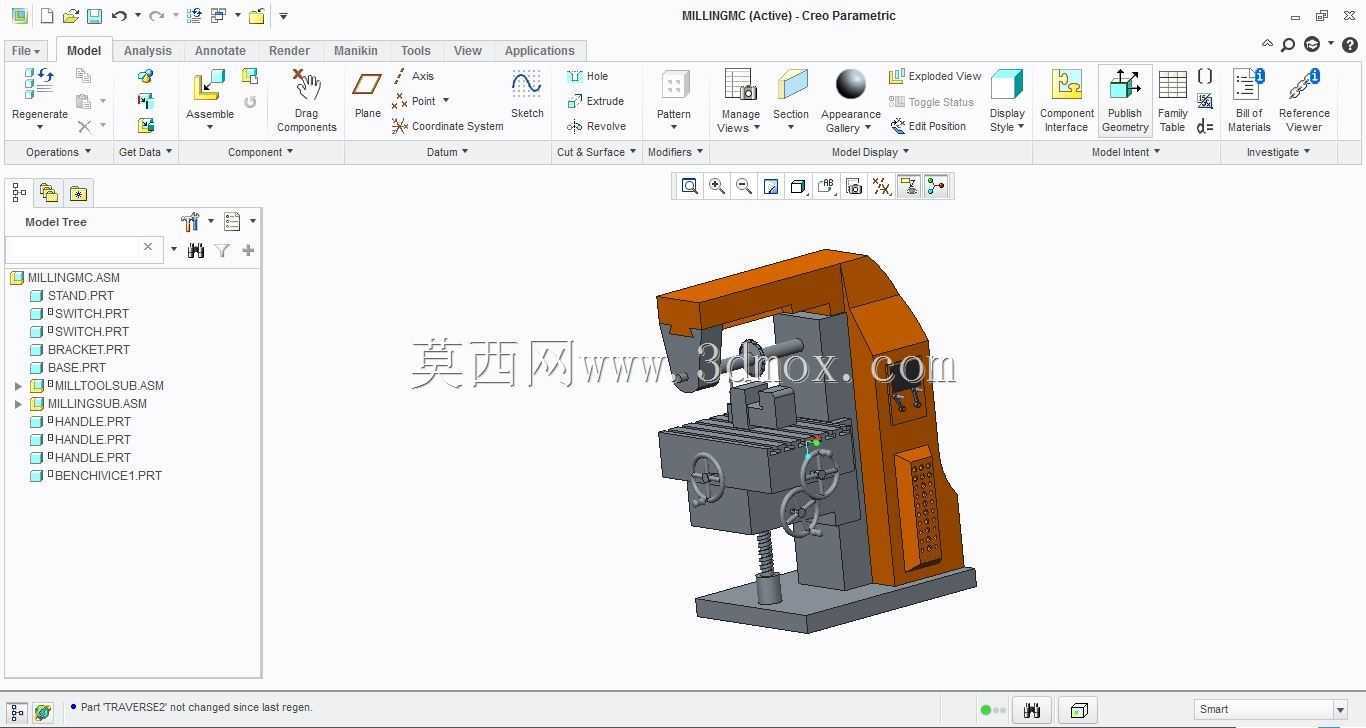This screenshot has height=728, width=1366.
Task: Save the model with the floppy icon
Action: [94, 16]
